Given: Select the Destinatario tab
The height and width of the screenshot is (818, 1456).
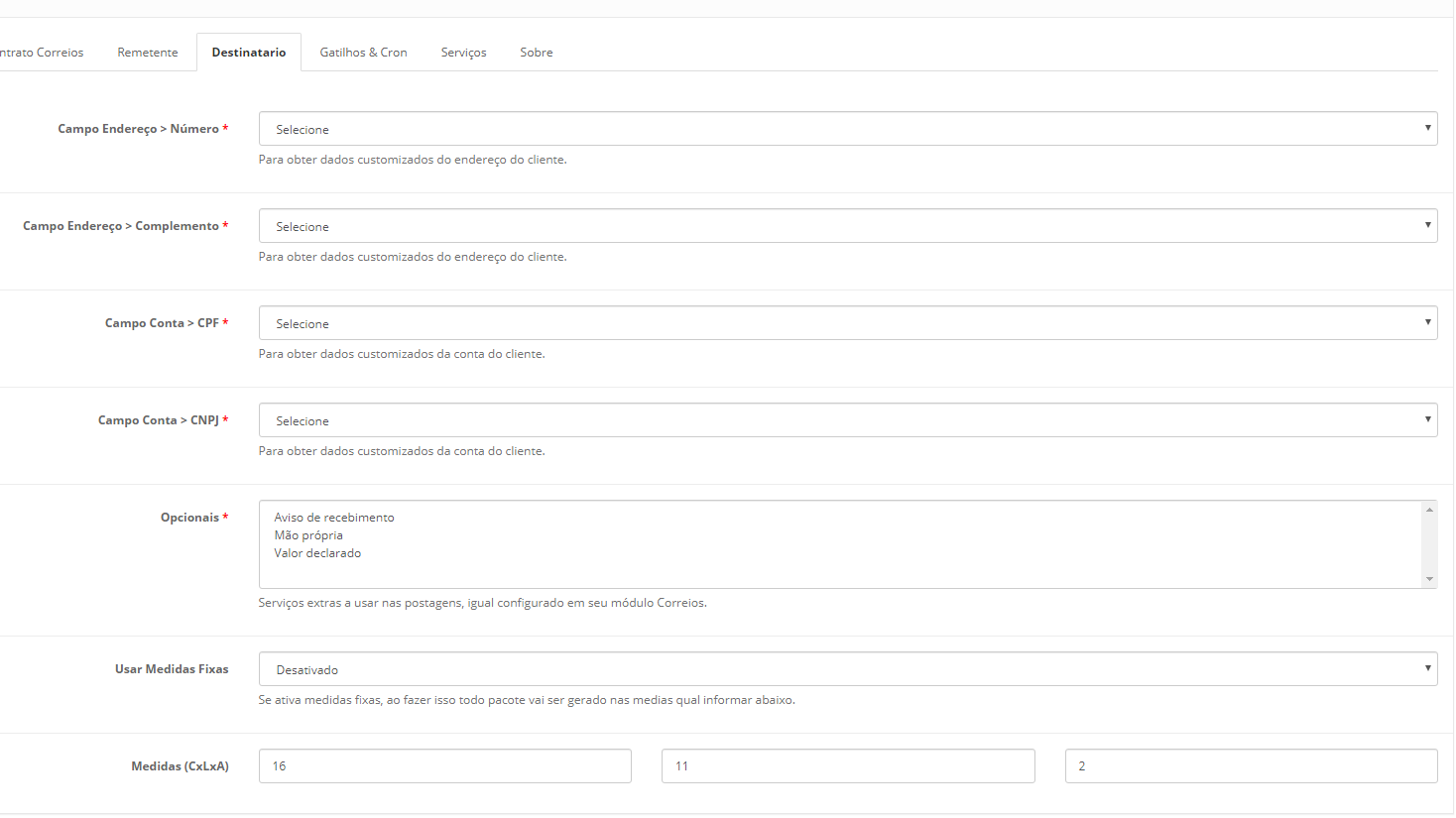Looking at the screenshot, I should point(249,53).
